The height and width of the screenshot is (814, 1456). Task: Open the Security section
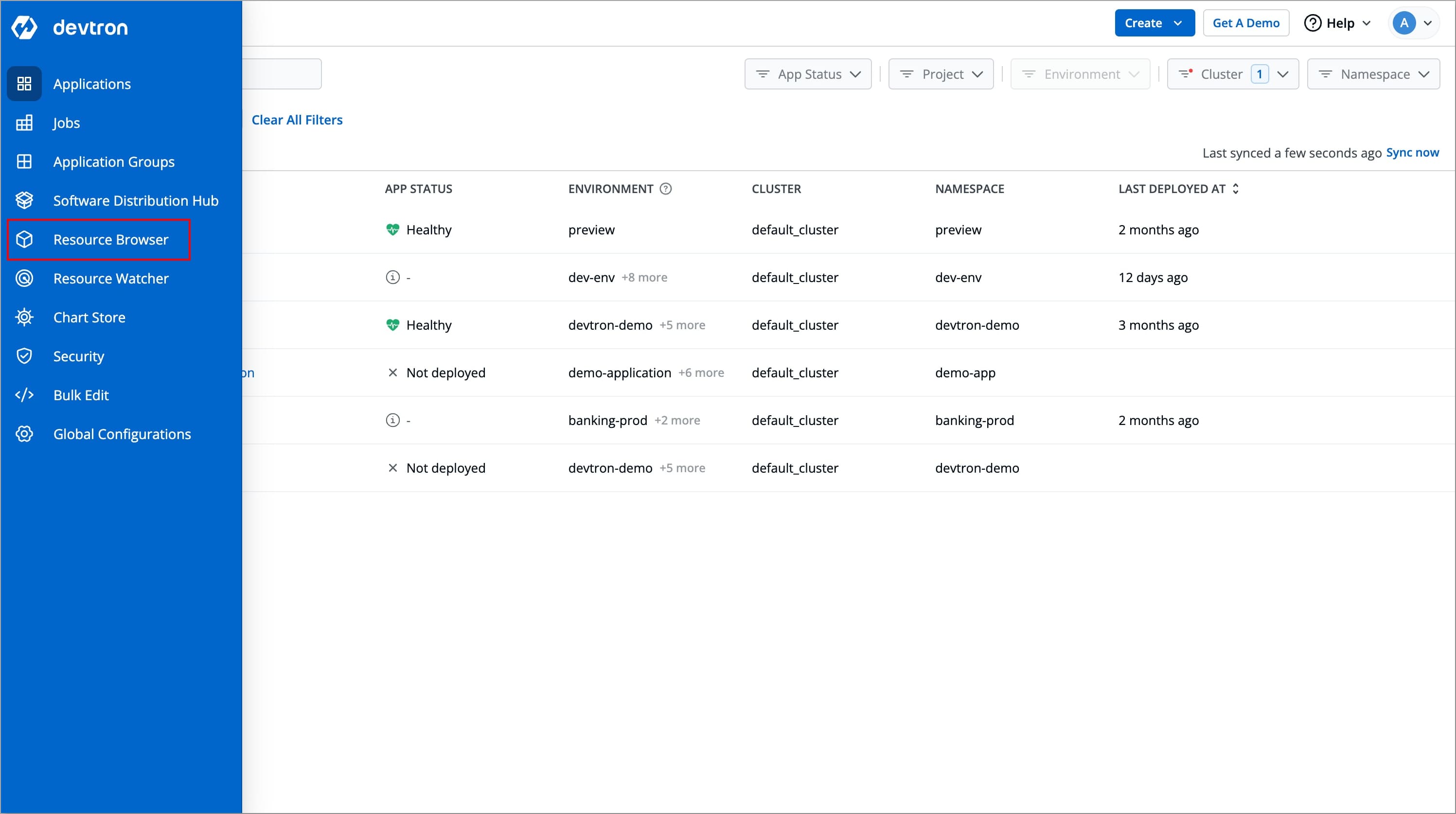(x=79, y=355)
